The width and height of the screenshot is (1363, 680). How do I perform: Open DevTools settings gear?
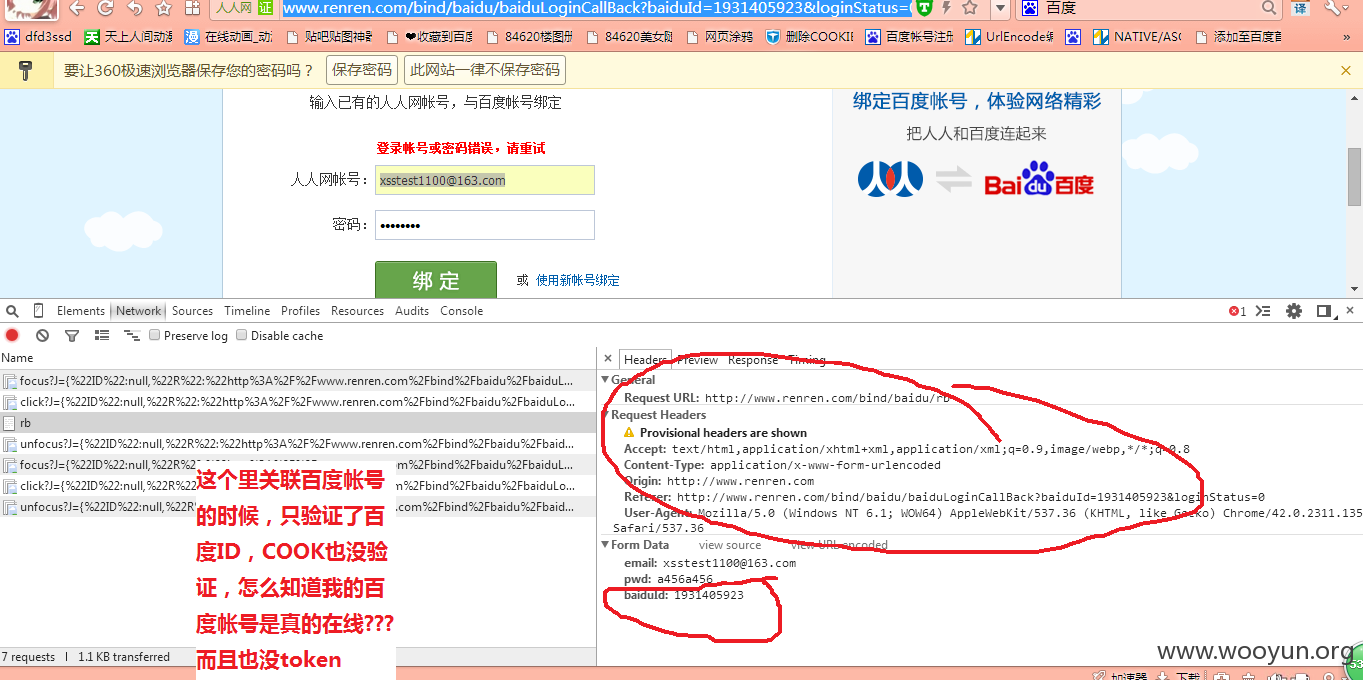(1294, 311)
